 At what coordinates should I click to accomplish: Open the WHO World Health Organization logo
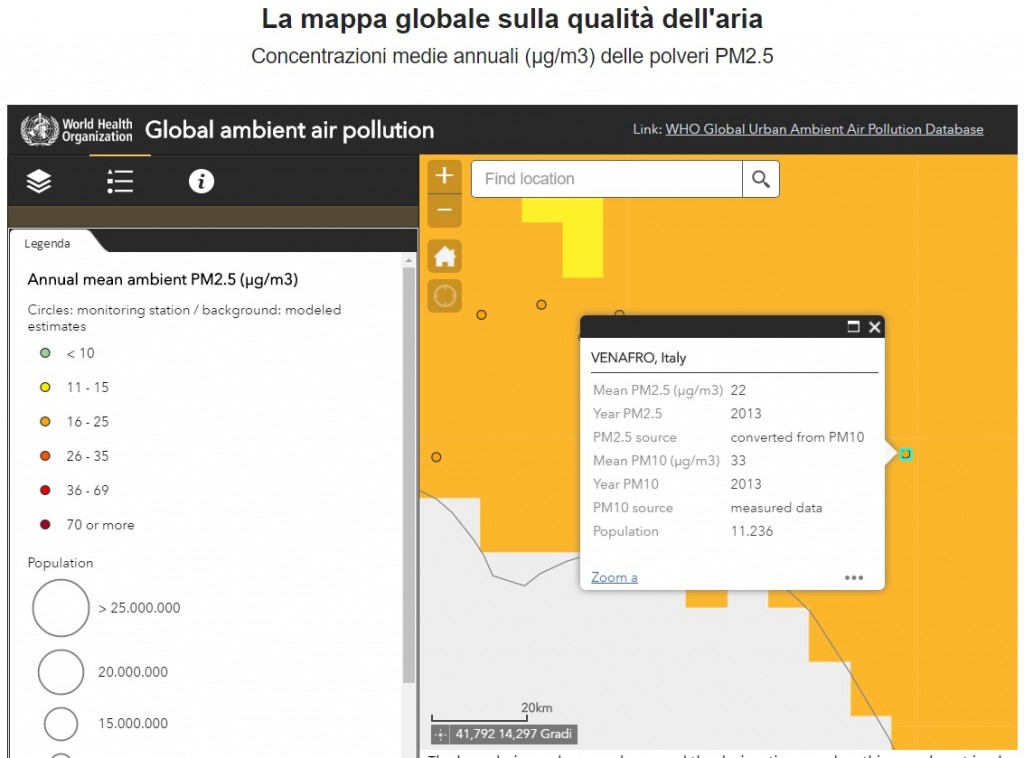point(67,129)
